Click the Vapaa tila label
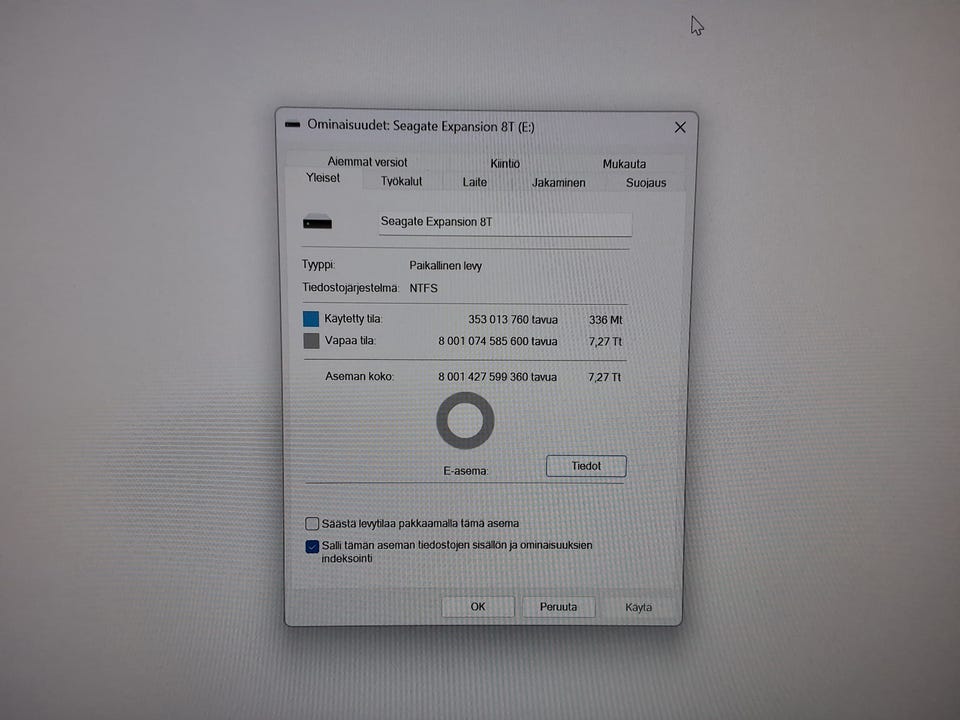The height and width of the screenshot is (720, 960). 350,341
